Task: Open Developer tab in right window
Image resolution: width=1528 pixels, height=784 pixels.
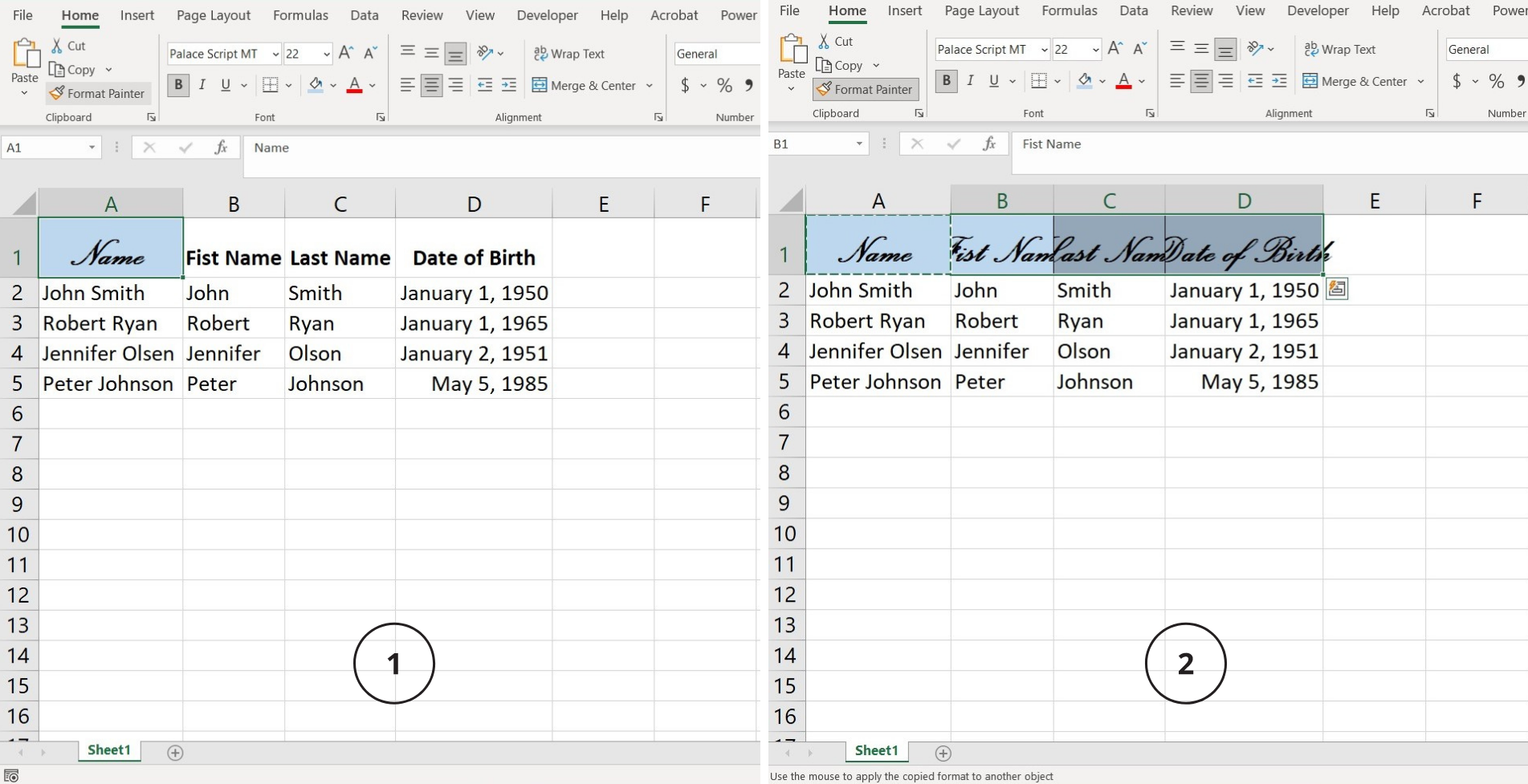Action: click(x=1318, y=10)
